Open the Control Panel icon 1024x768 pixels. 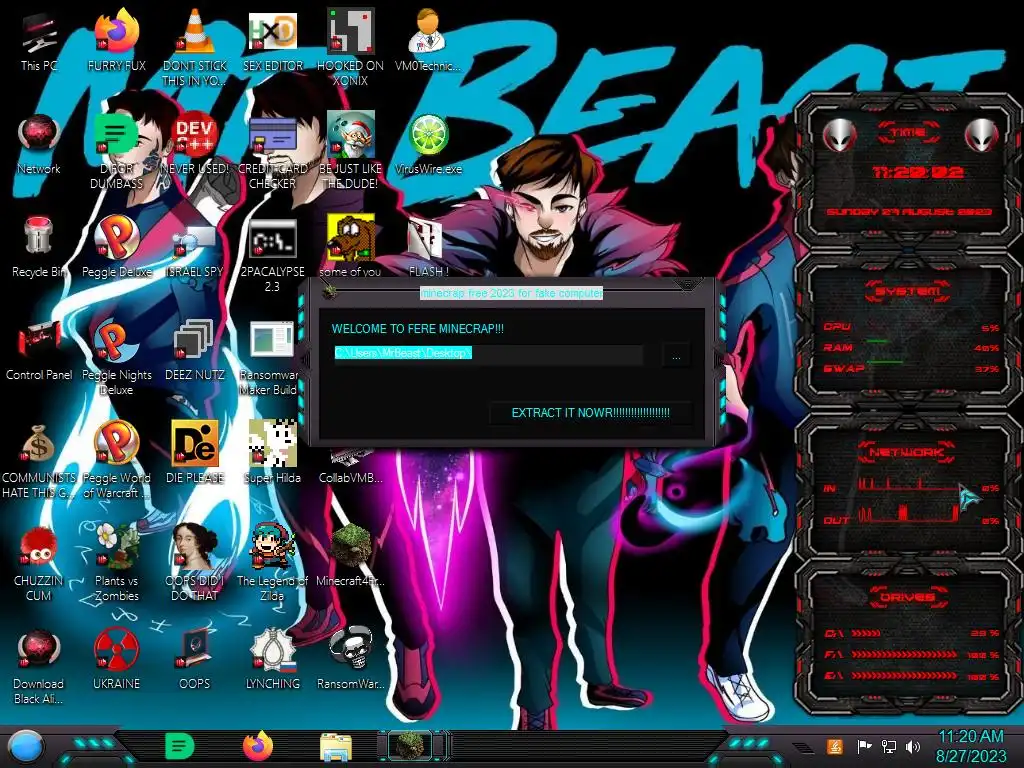point(39,351)
